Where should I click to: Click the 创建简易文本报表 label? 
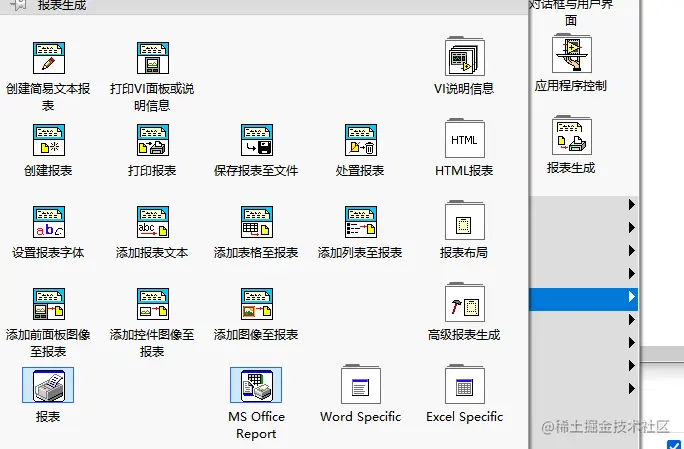point(48,97)
